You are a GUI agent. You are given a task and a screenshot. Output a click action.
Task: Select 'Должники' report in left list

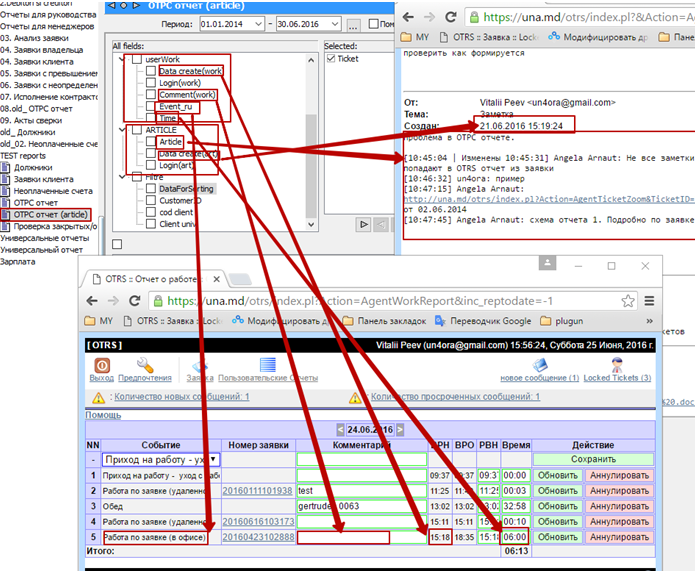33,168
